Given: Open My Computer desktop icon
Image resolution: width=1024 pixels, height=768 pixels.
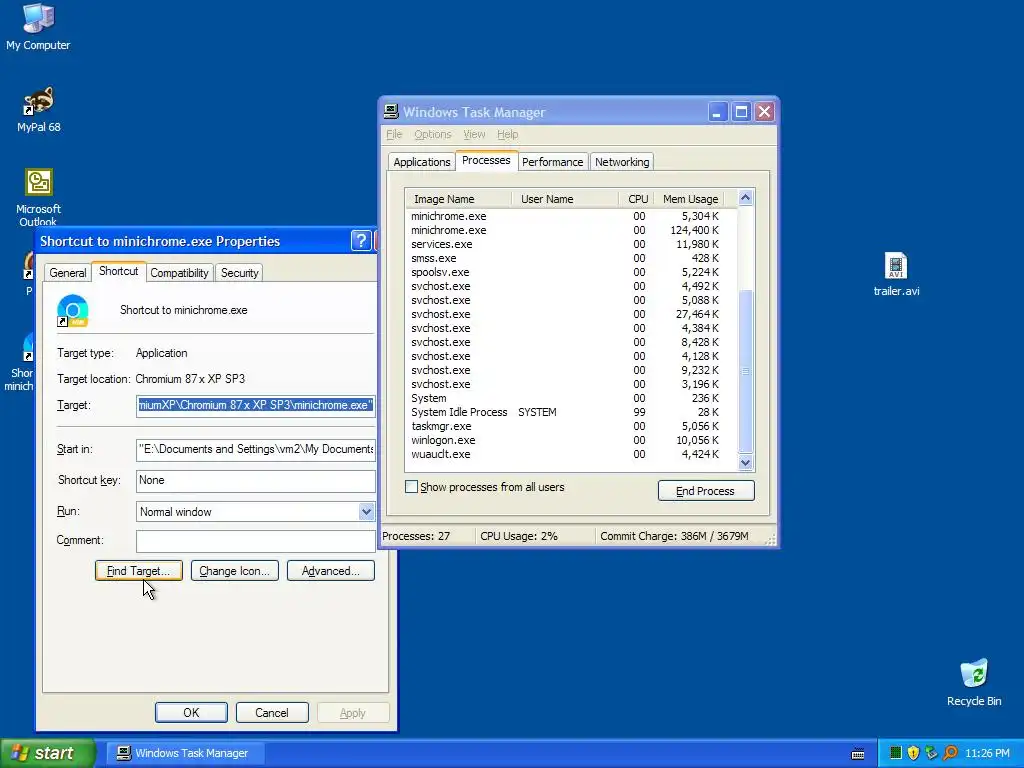Looking at the screenshot, I should pyautogui.click(x=38, y=26).
